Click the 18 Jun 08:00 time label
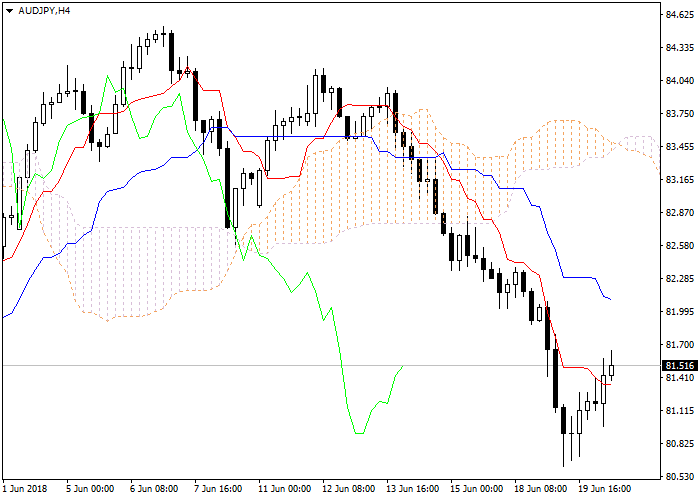The width and height of the screenshot is (700, 500). [541, 489]
